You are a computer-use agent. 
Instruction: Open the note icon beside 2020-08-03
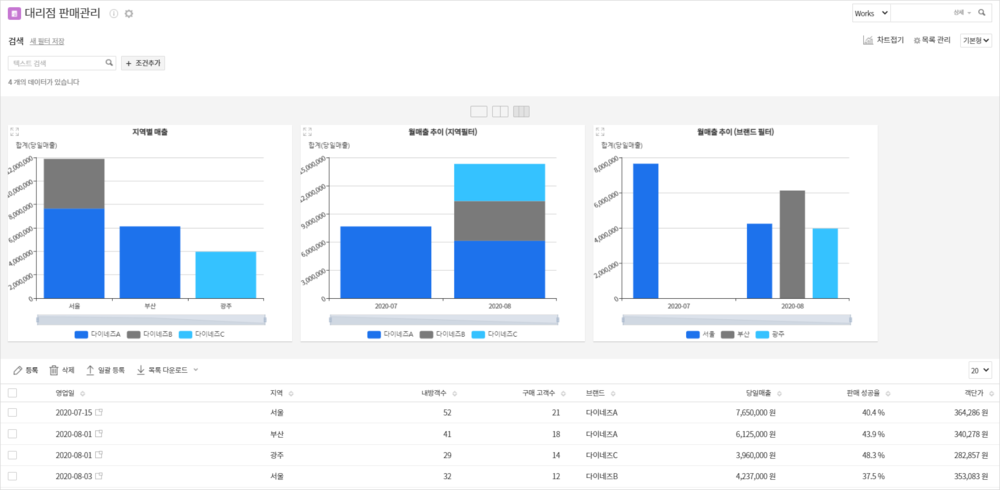click(99, 476)
